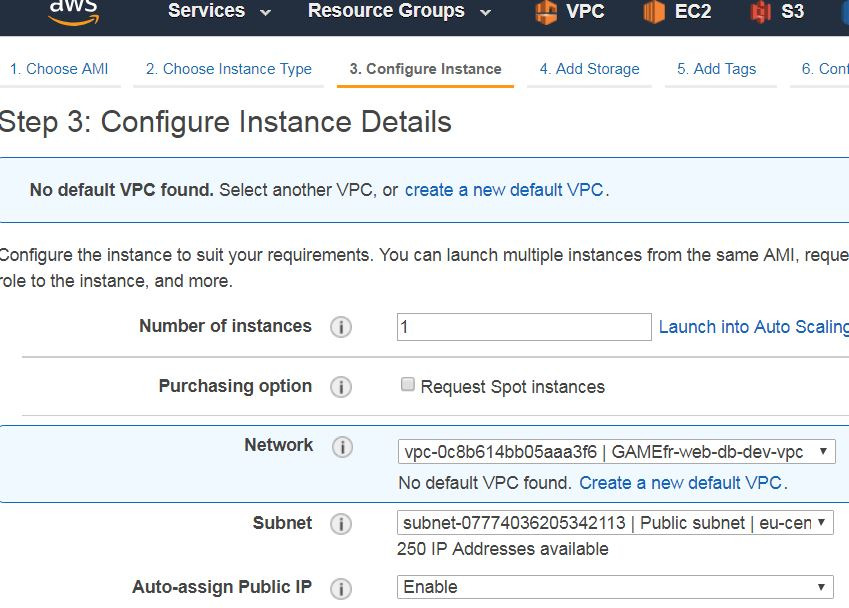Open the EC2 service shortcut icon
This screenshot has width=849, height=608.
pyautogui.click(x=654, y=12)
